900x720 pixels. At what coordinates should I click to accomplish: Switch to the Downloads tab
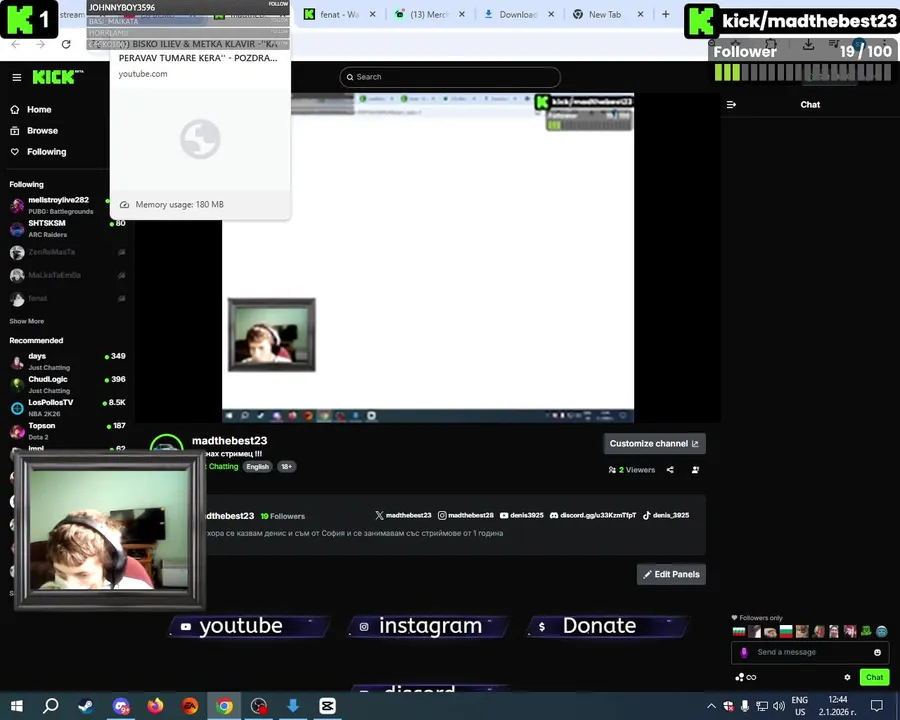tap(518, 14)
